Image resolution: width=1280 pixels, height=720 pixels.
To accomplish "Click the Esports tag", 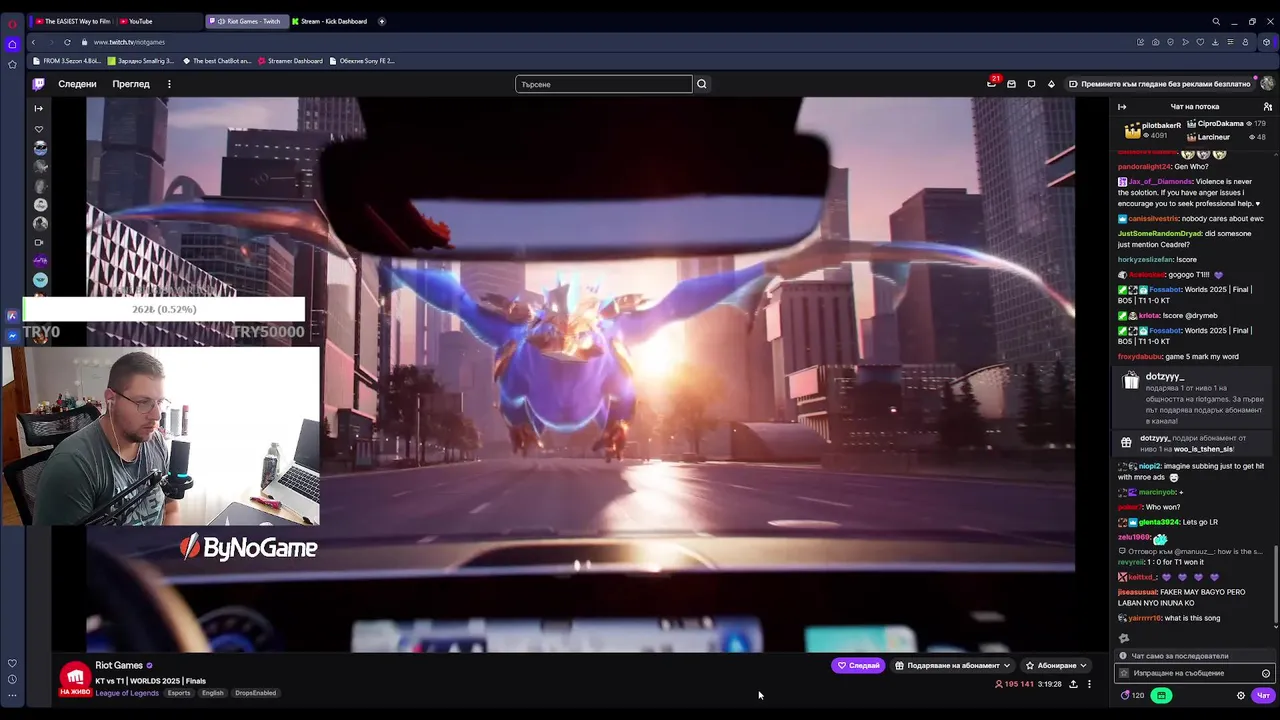I will coord(179,693).
